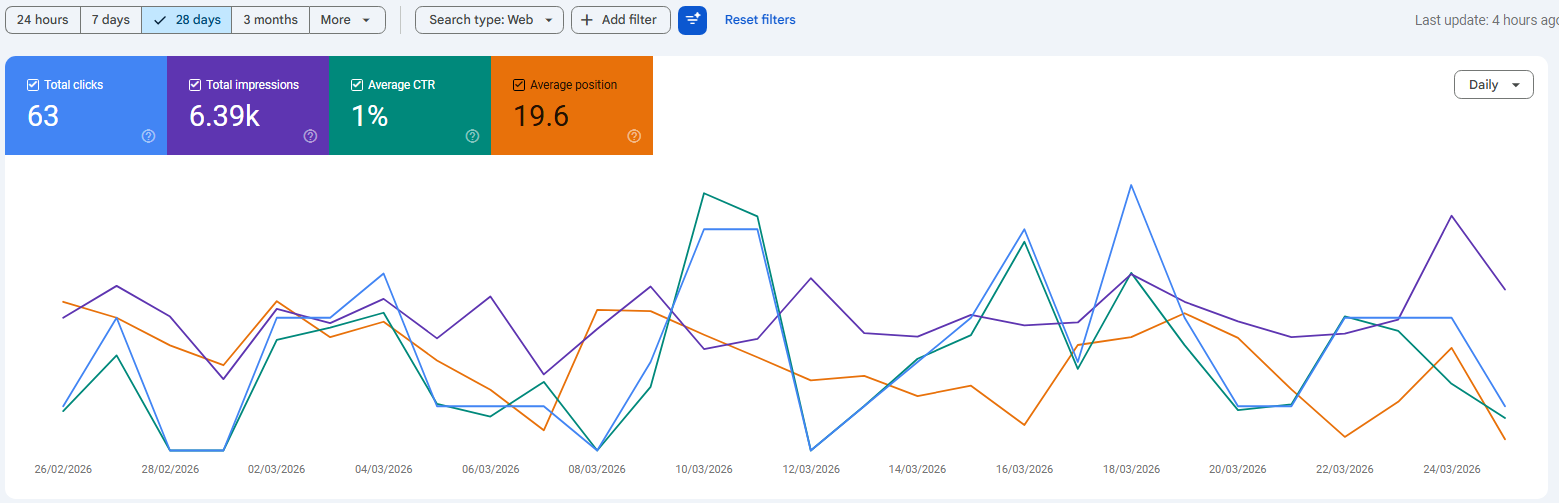Click the help icon on Average CTR card
This screenshot has height=503, width=1559.
click(472, 136)
